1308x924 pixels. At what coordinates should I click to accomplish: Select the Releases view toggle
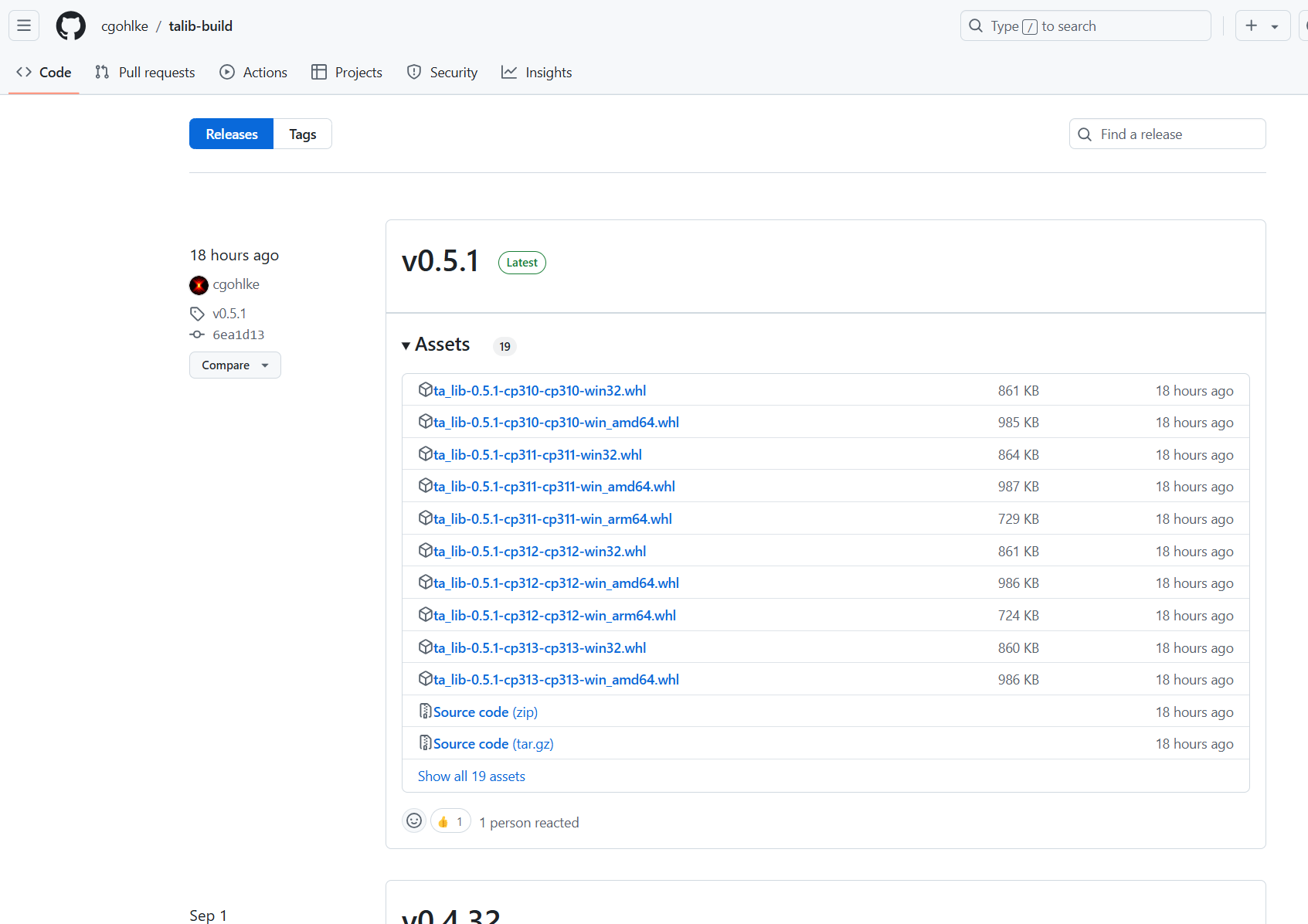coord(231,133)
